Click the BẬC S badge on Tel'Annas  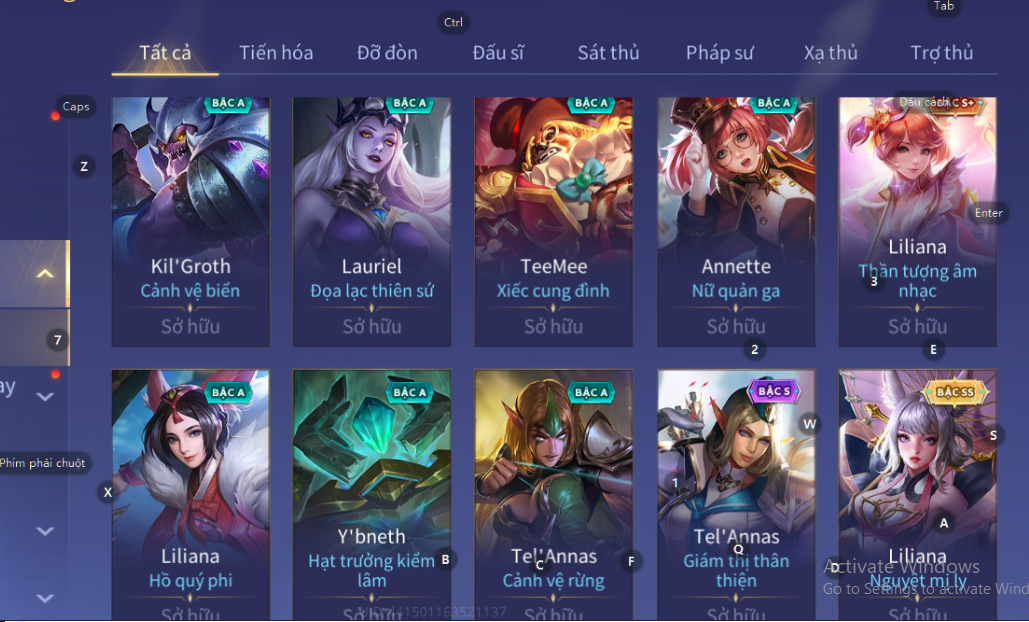pyautogui.click(x=774, y=391)
